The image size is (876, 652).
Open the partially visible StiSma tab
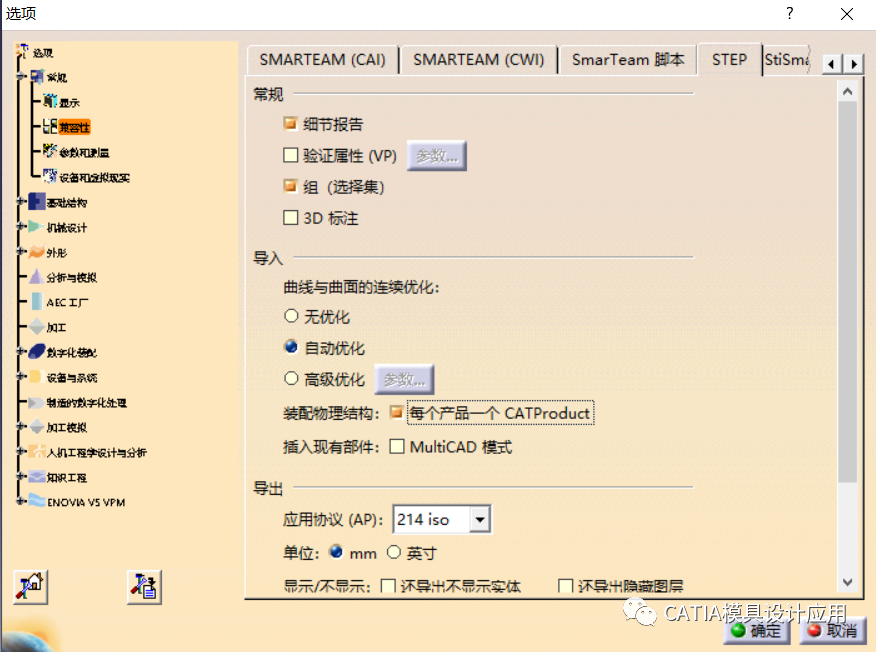tap(787, 60)
